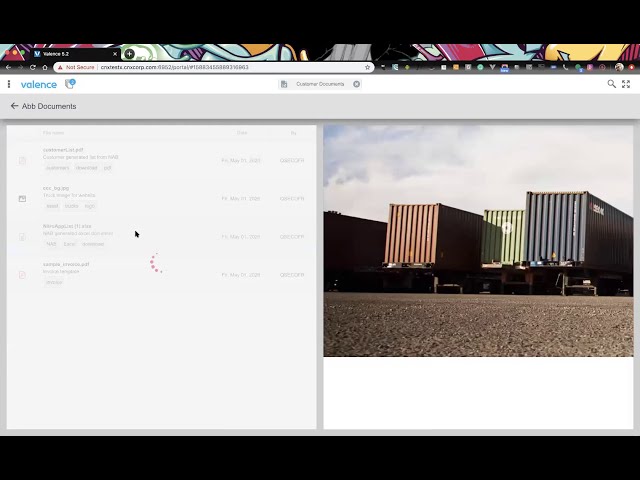Select the 'logo' tag chip
This screenshot has height=480, width=640.
point(90,206)
